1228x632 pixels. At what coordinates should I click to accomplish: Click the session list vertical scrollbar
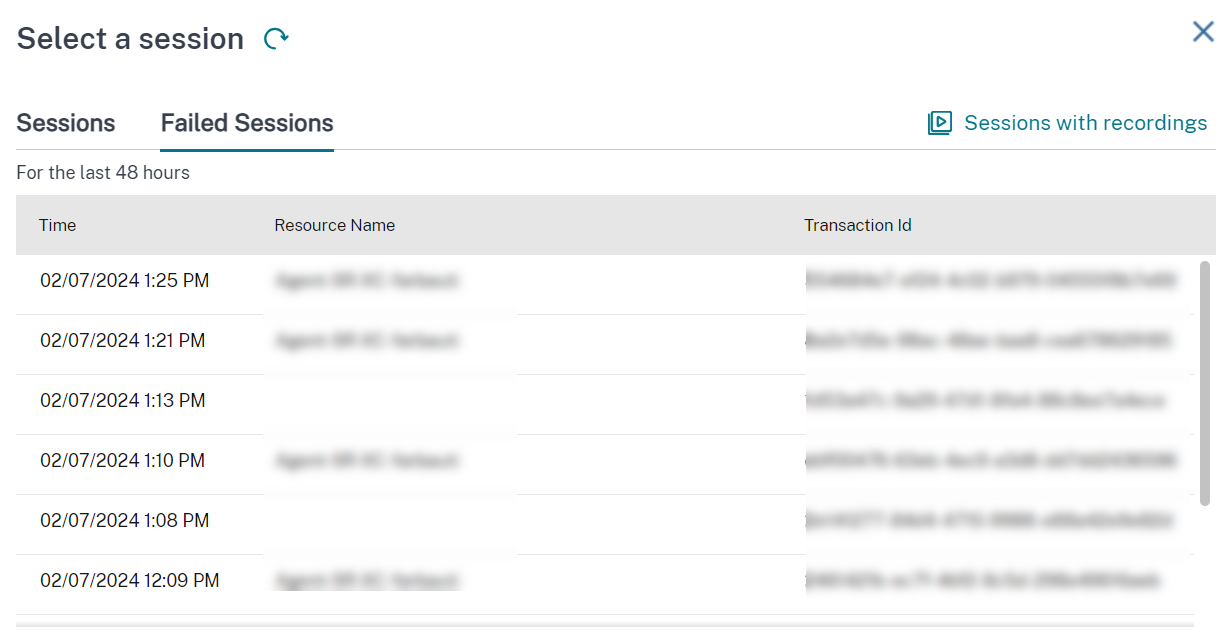[1204, 380]
